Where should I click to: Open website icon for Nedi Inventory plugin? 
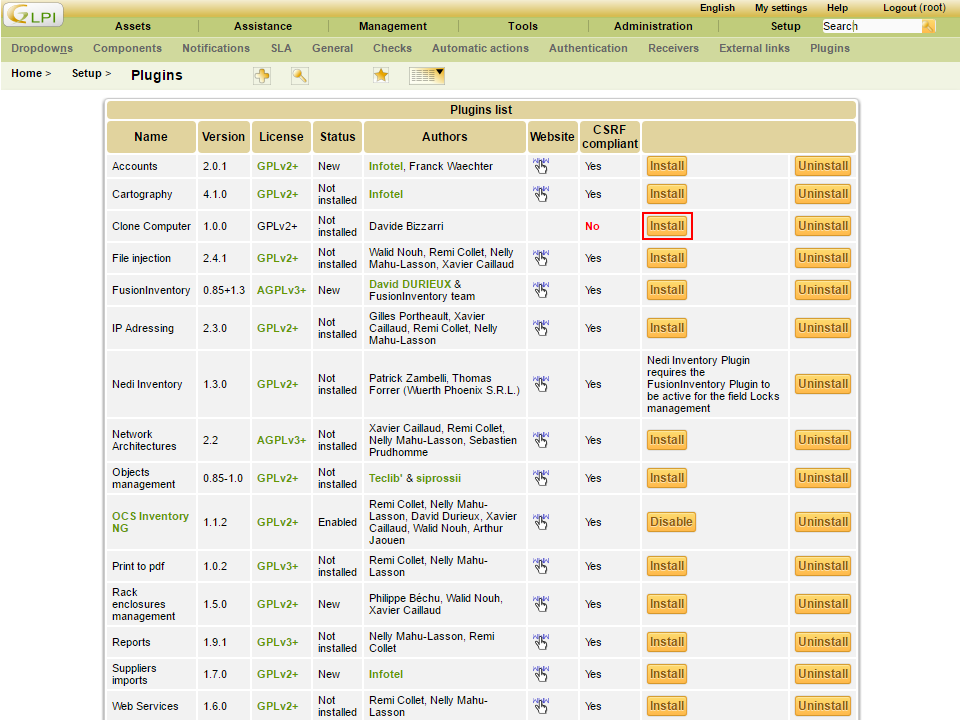tap(541, 384)
